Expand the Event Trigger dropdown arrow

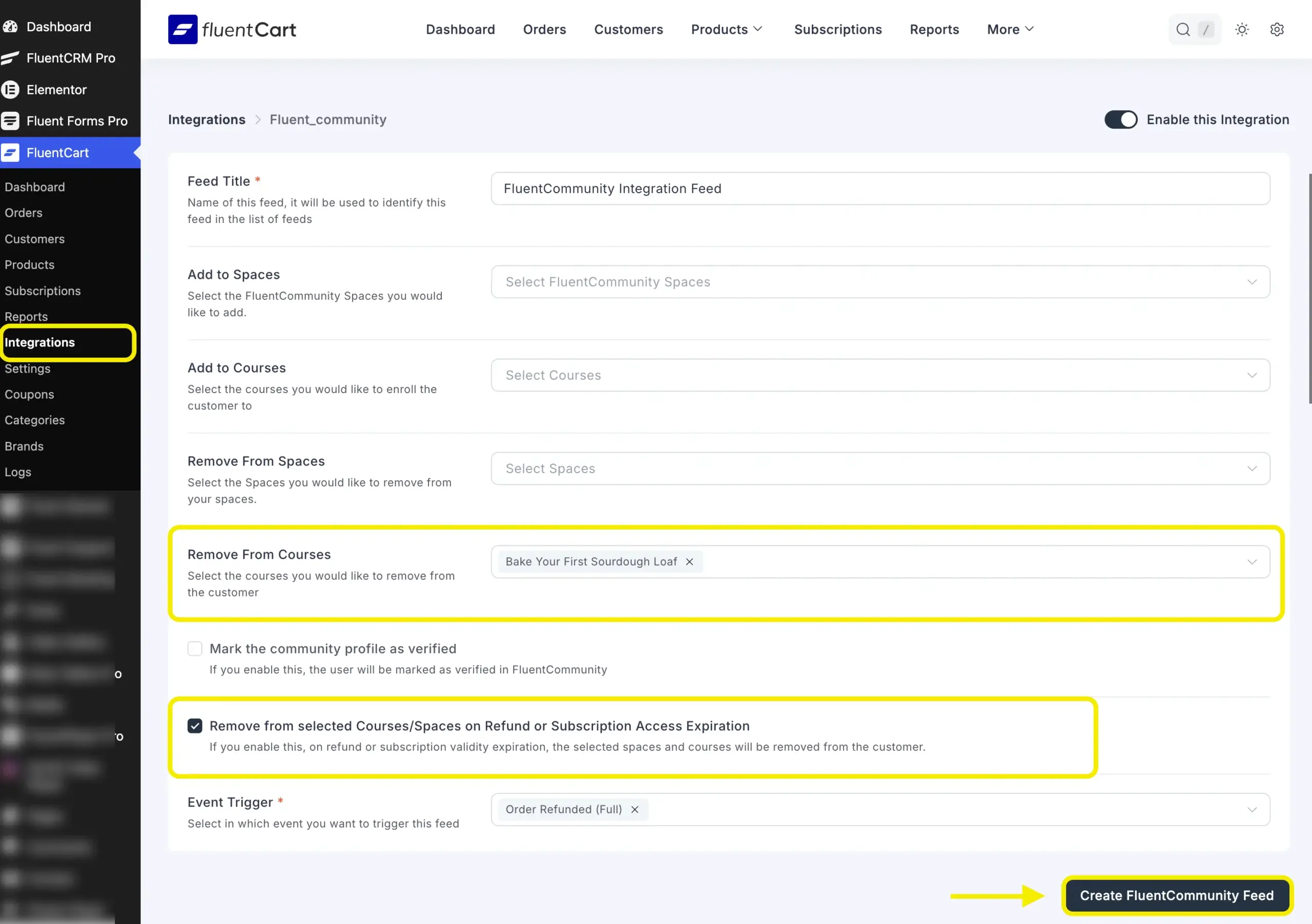(x=1252, y=810)
